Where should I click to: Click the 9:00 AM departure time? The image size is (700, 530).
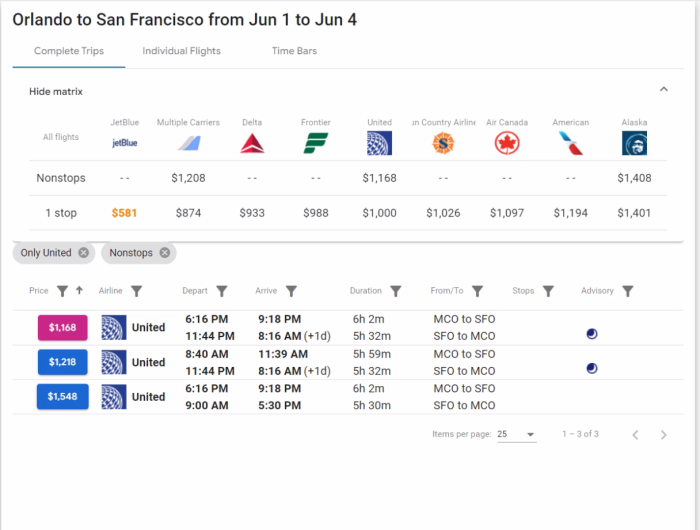point(207,405)
